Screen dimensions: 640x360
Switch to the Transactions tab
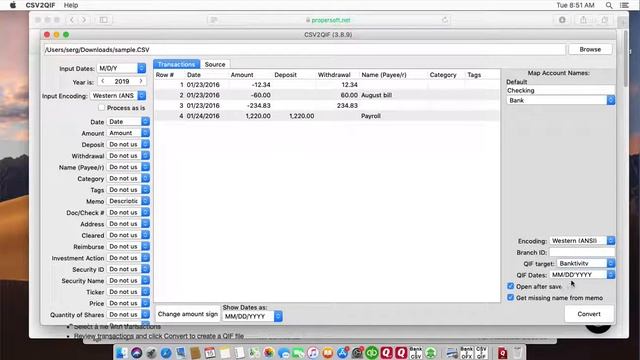pyautogui.click(x=176, y=64)
